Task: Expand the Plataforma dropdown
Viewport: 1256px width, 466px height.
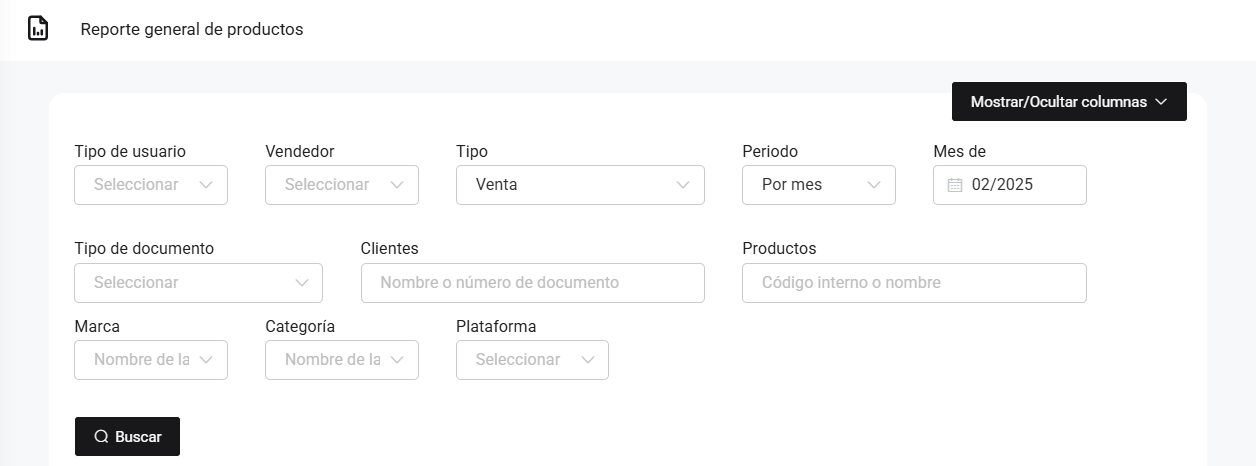Action: [532, 360]
